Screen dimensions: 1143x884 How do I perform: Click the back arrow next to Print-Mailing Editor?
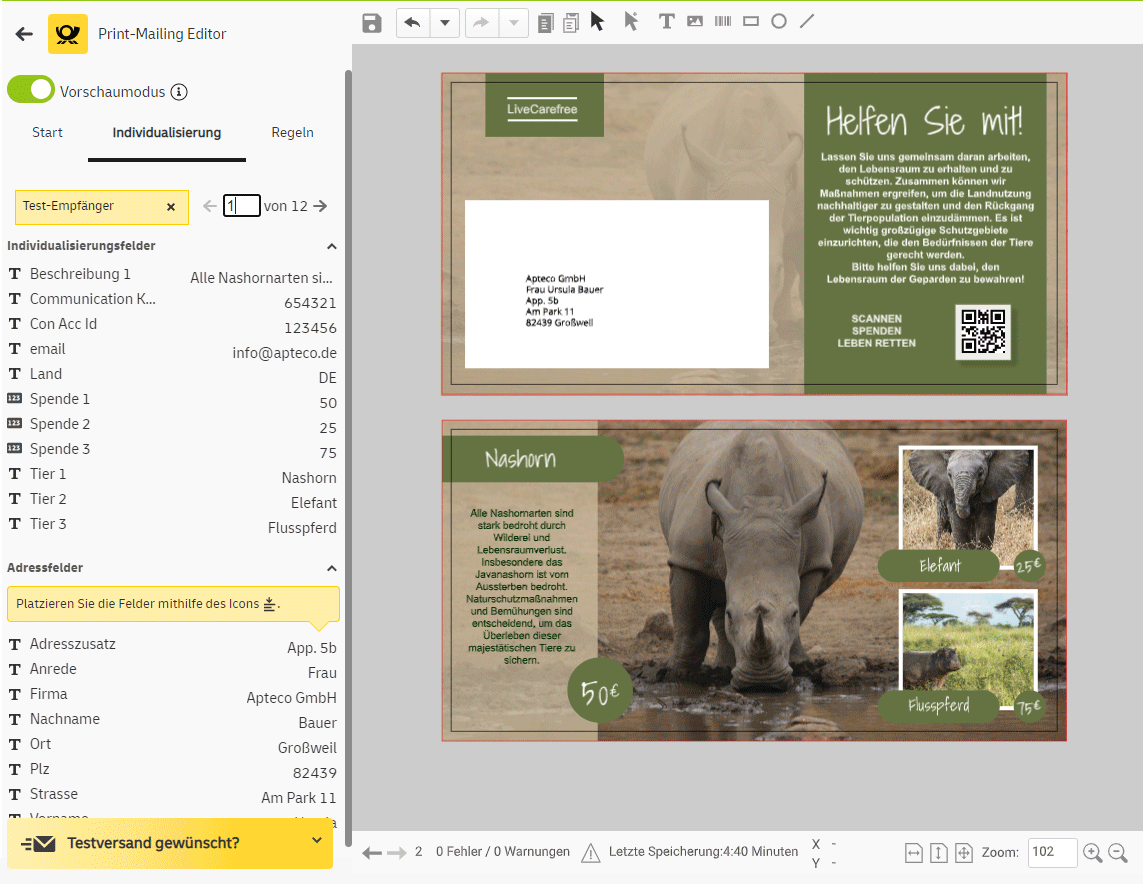click(x=24, y=34)
